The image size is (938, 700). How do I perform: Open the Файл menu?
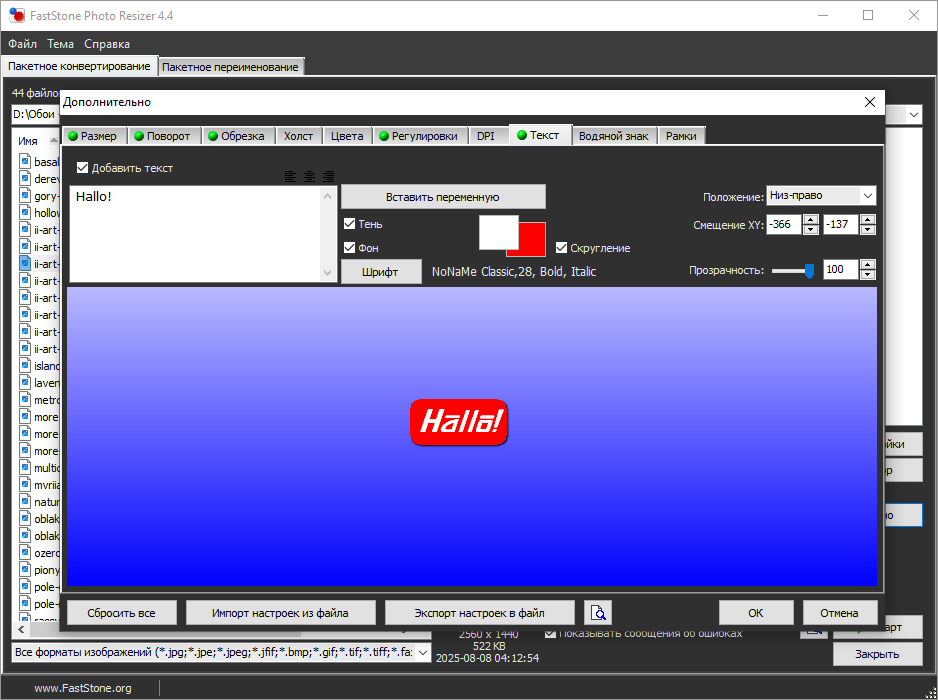22,44
